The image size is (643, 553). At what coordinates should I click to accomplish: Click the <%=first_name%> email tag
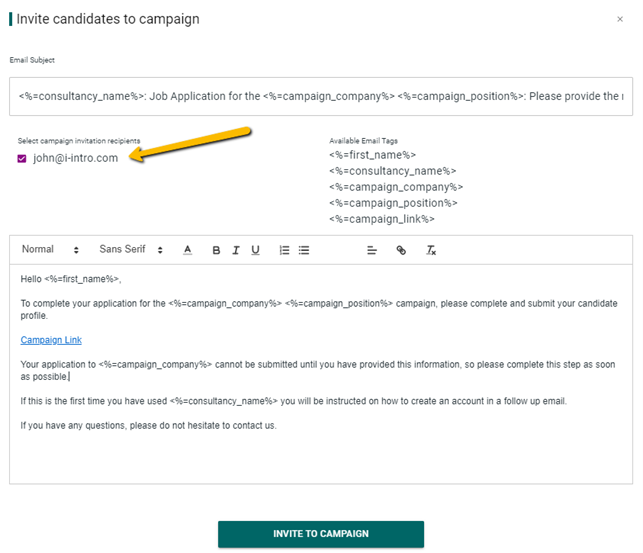372,155
